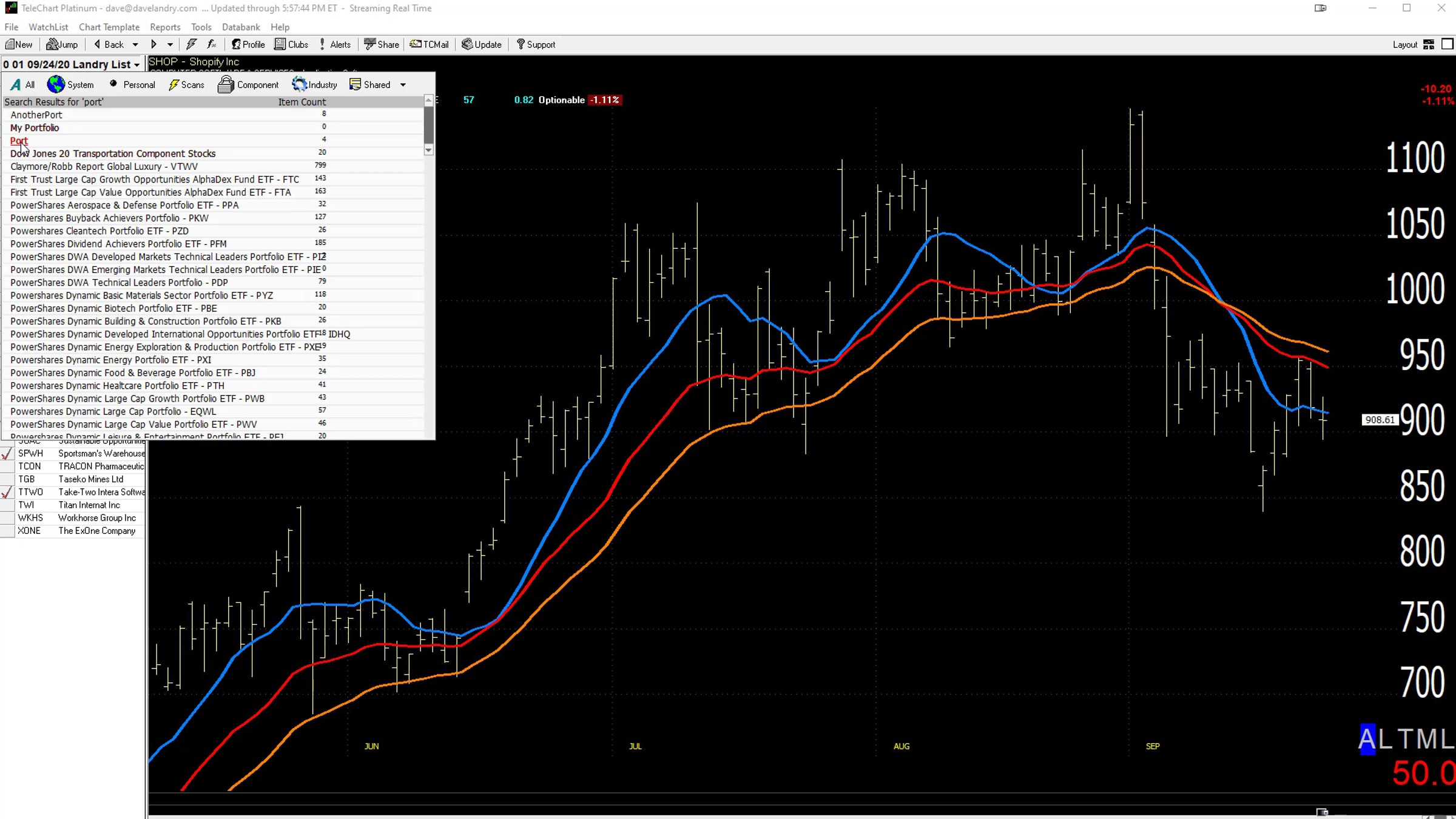Select AnotherPort in search results
1456x819 pixels.
click(36, 115)
